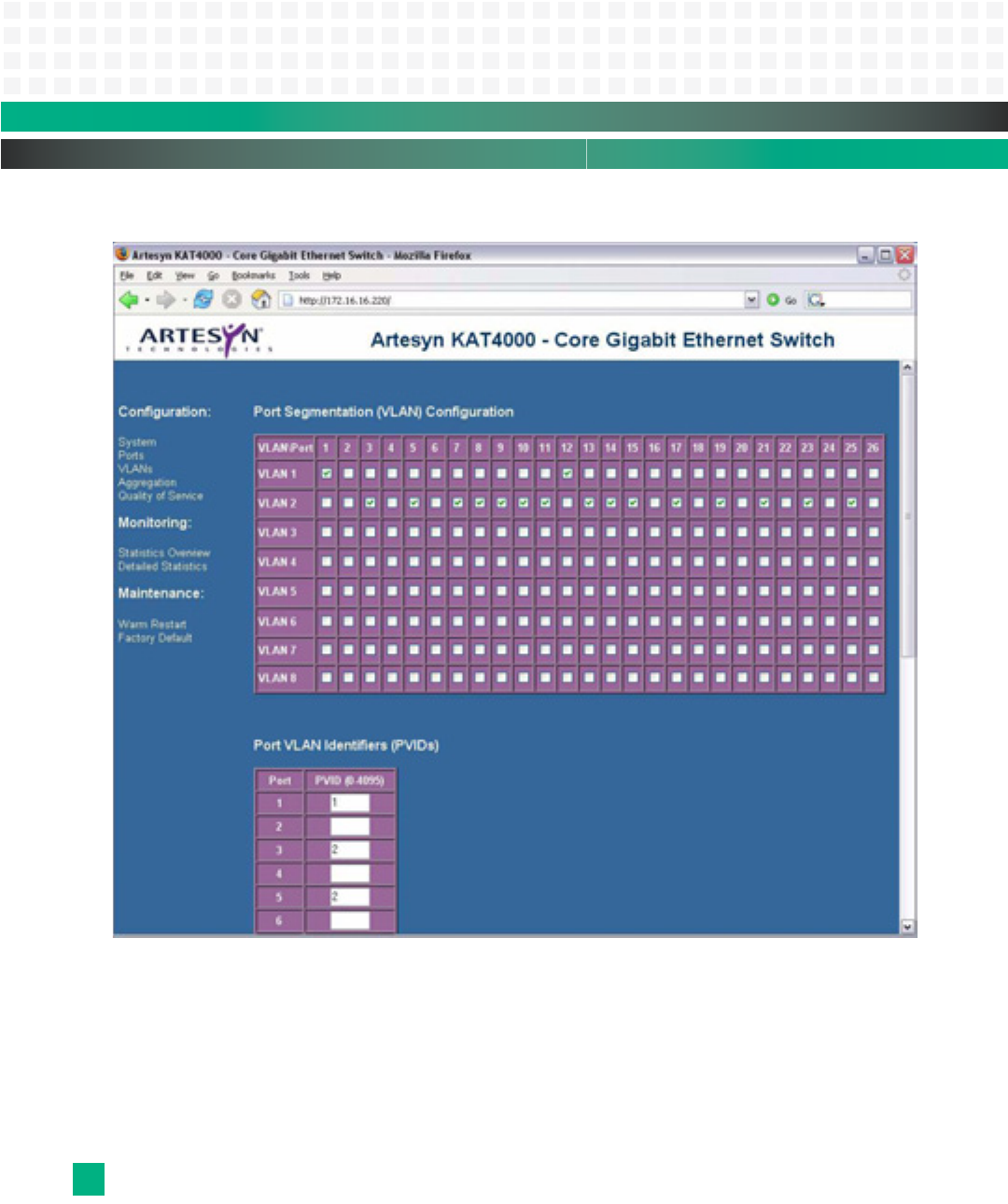Click the Firefox icon in title bar
Image resolution: width=1008 pixels, height=1204 pixels.
(121, 254)
